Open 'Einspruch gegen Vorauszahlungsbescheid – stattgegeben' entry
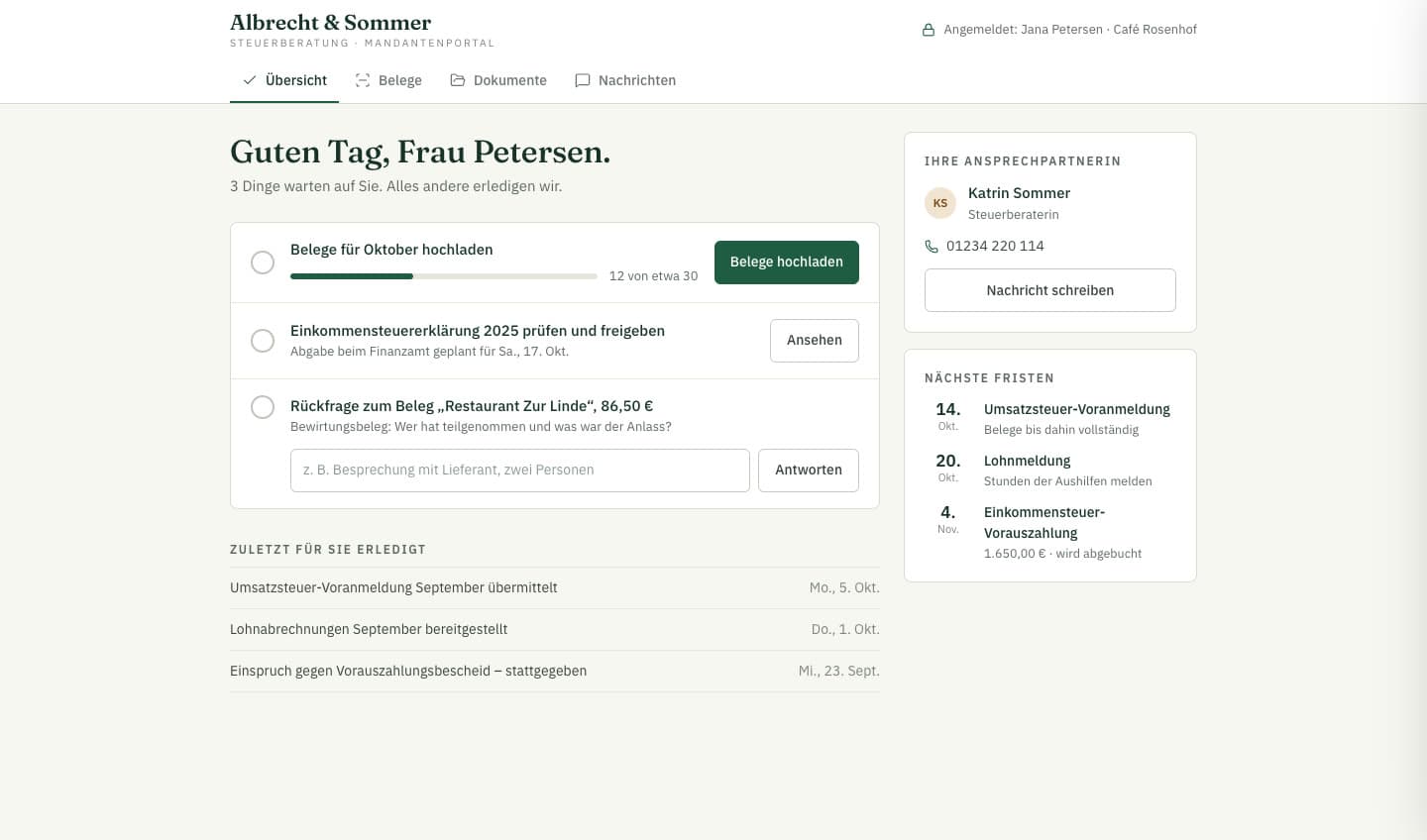The height and width of the screenshot is (840, 1427). [x=555, y=672]
